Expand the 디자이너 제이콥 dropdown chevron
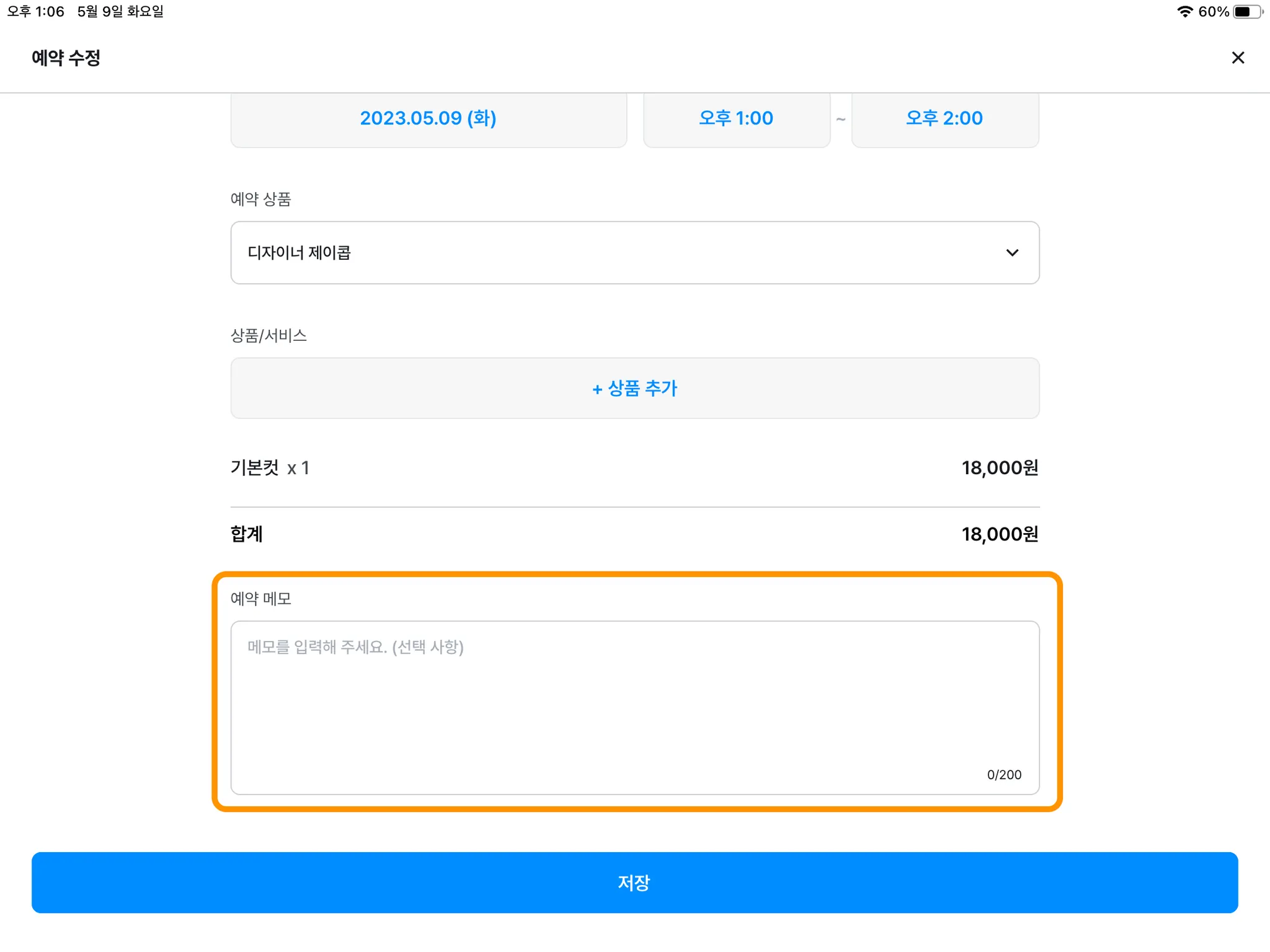The width and height of the screenshot is (1270, 952). [x=1012, y=253]
